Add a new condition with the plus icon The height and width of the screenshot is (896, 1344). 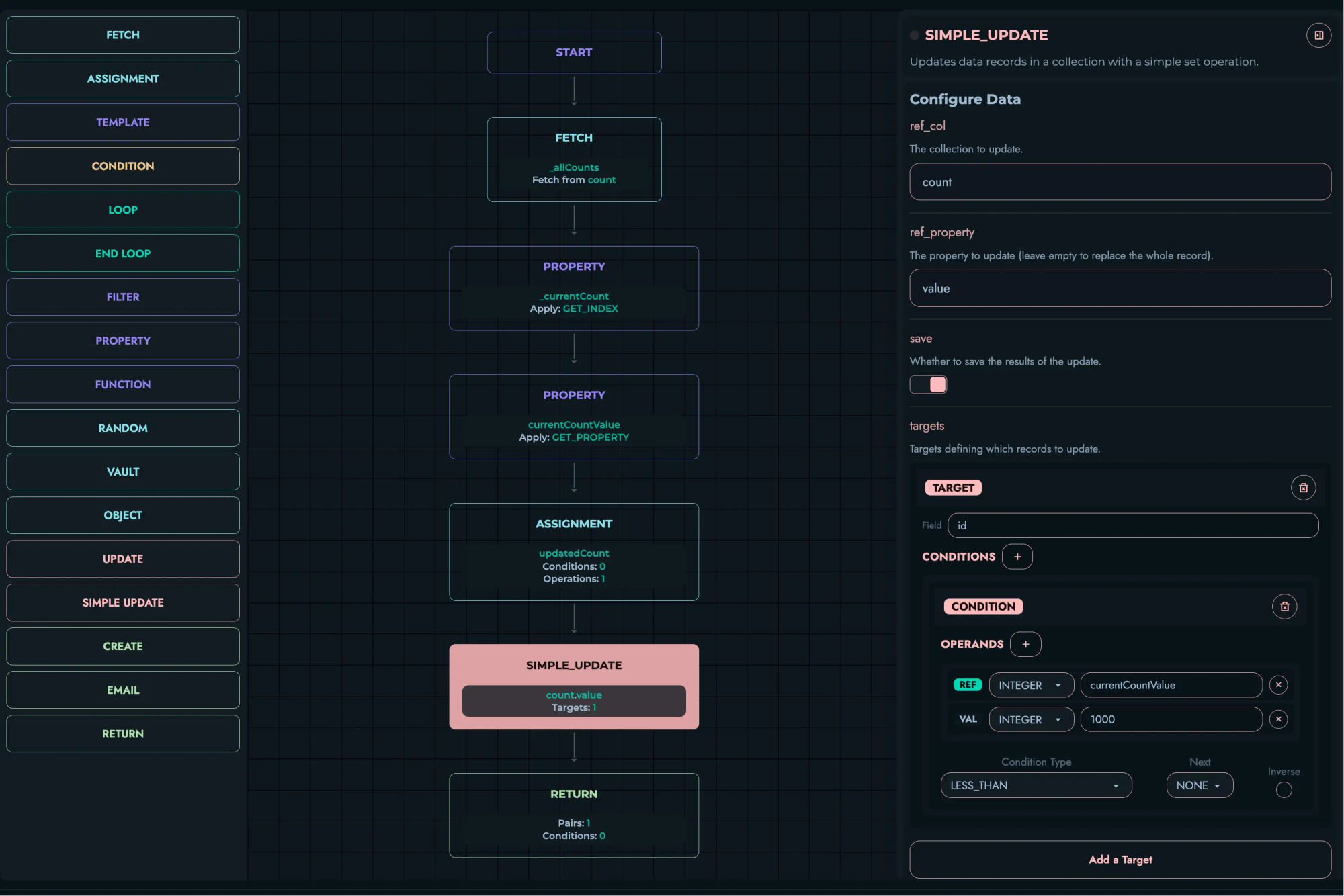pyautogui.click(x=1017, y=556)
